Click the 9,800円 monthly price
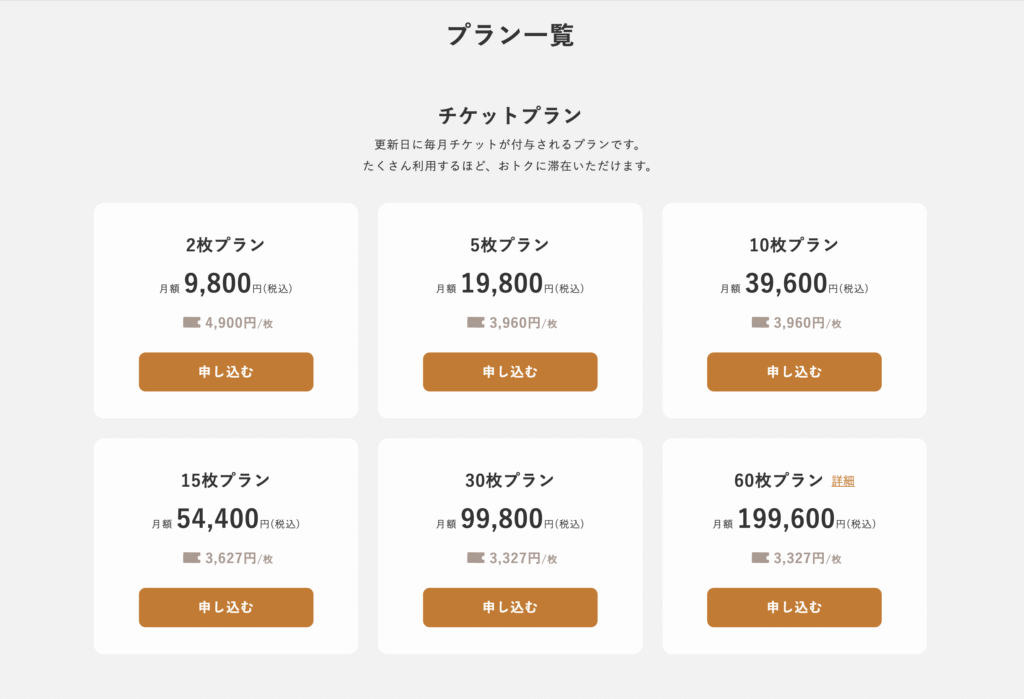 tap(218, 284)
